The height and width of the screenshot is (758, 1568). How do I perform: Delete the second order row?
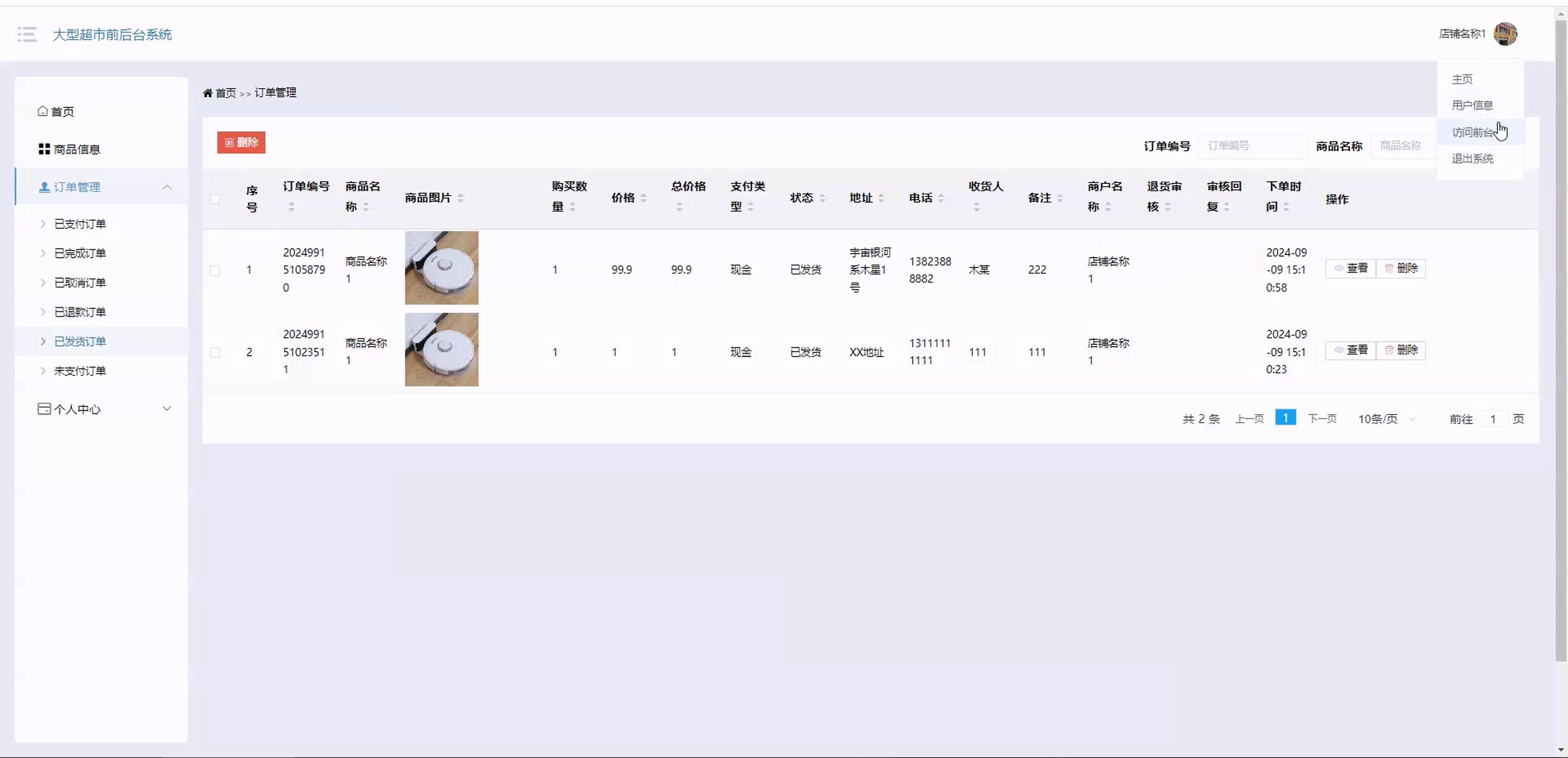1401,350
